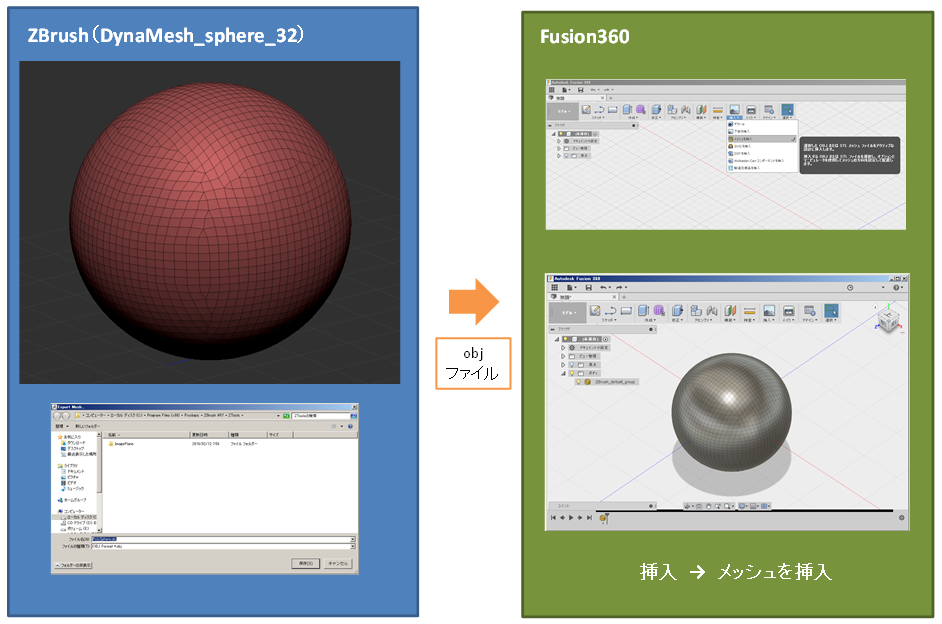Select the sketch line-arc icon in the sphere Fusion 360 window
This screenshot has height=624, width=942.
click(x=611, y=310)
